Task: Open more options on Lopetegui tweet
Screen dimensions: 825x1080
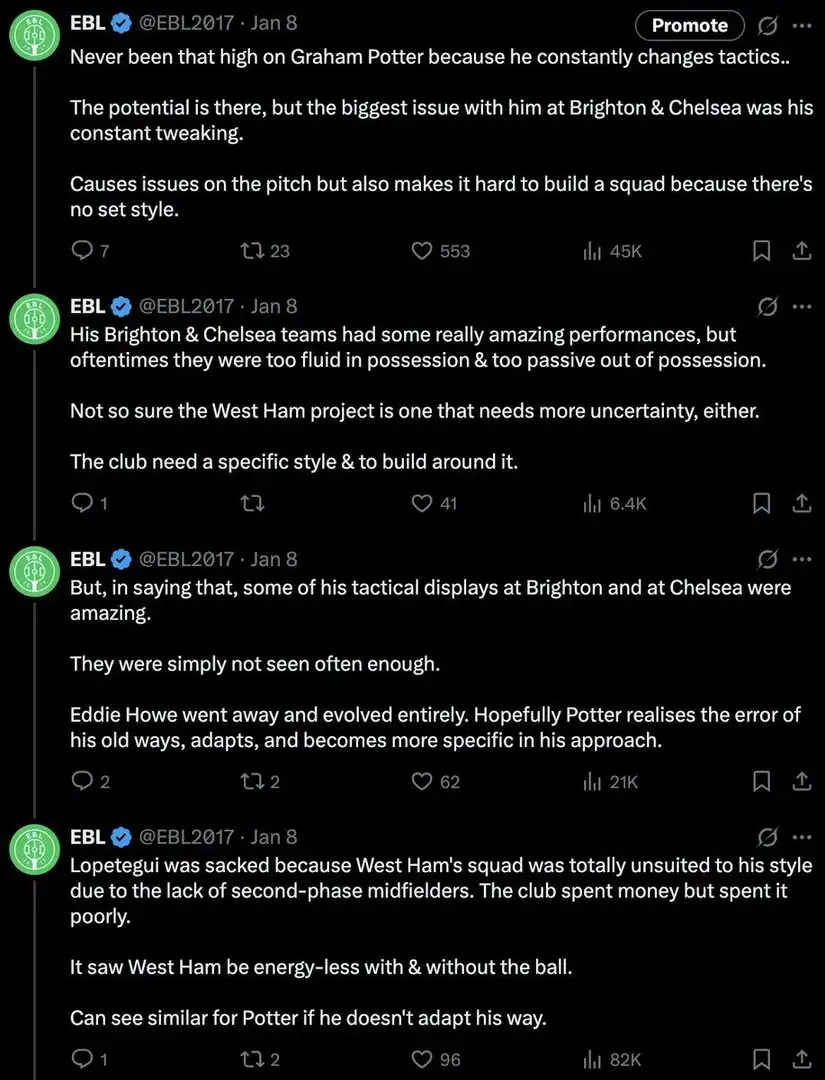Action: 802,836
